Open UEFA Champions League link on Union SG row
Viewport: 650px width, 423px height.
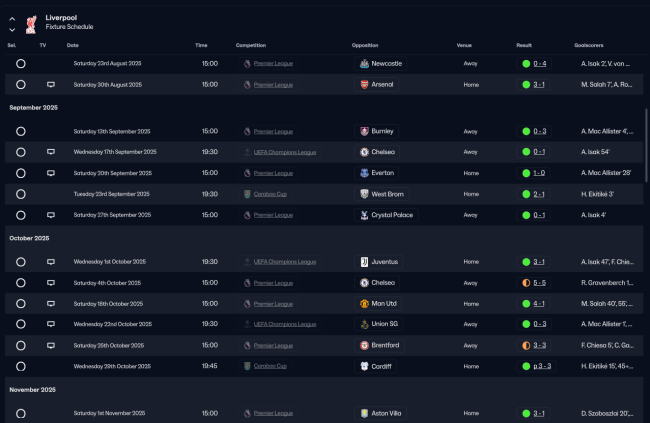click(x=285, y=324)
